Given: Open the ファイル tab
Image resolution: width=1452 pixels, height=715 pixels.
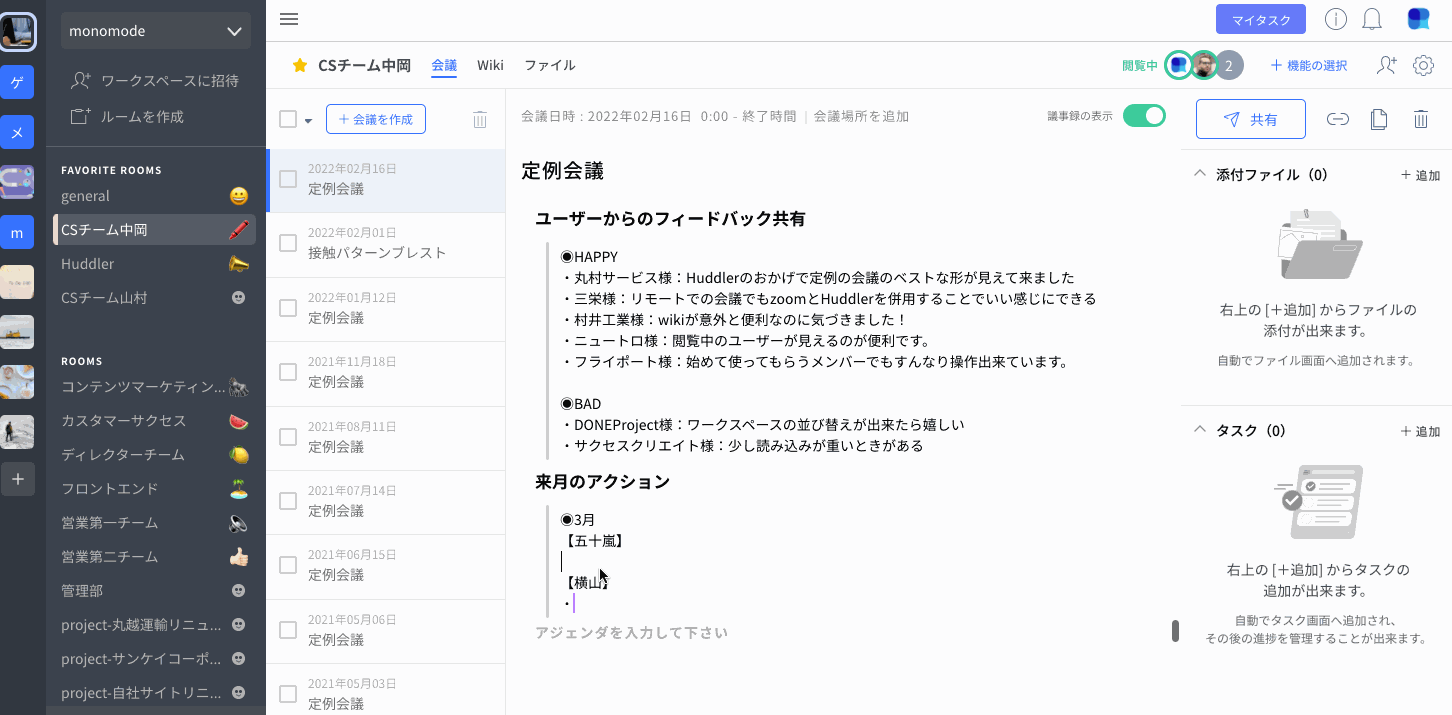Looking at the screenshot, I should (549, 66).
